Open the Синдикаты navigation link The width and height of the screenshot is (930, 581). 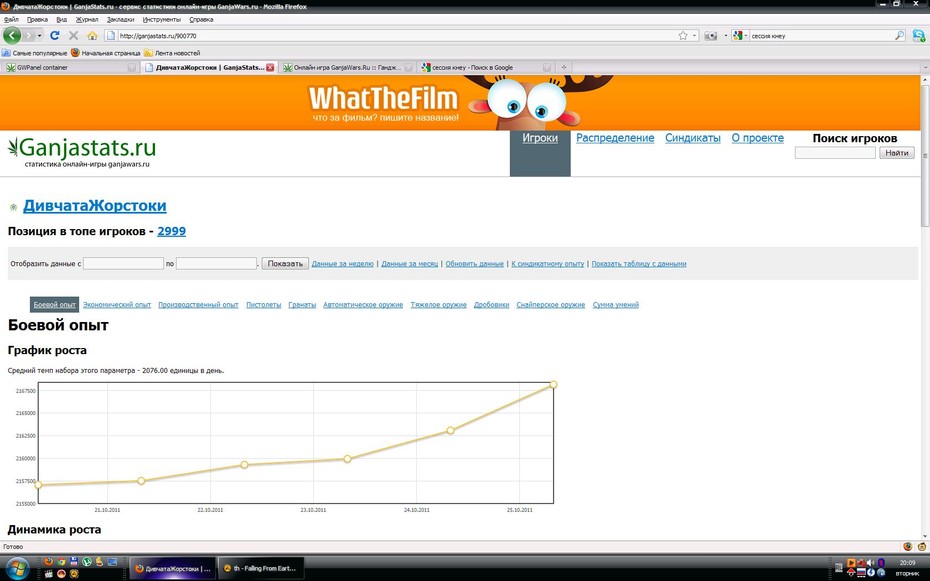[693, 138]
